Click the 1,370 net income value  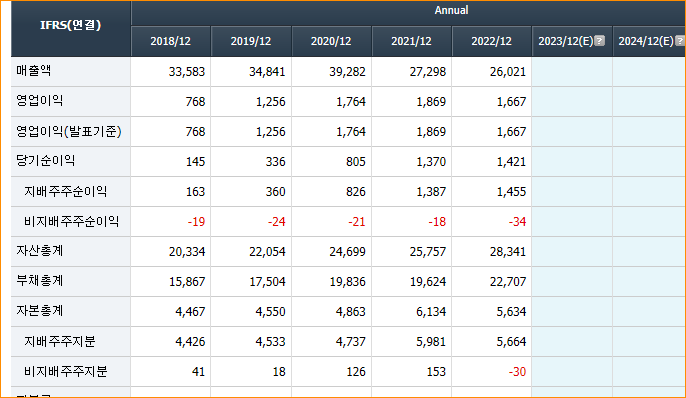[431, 162]
